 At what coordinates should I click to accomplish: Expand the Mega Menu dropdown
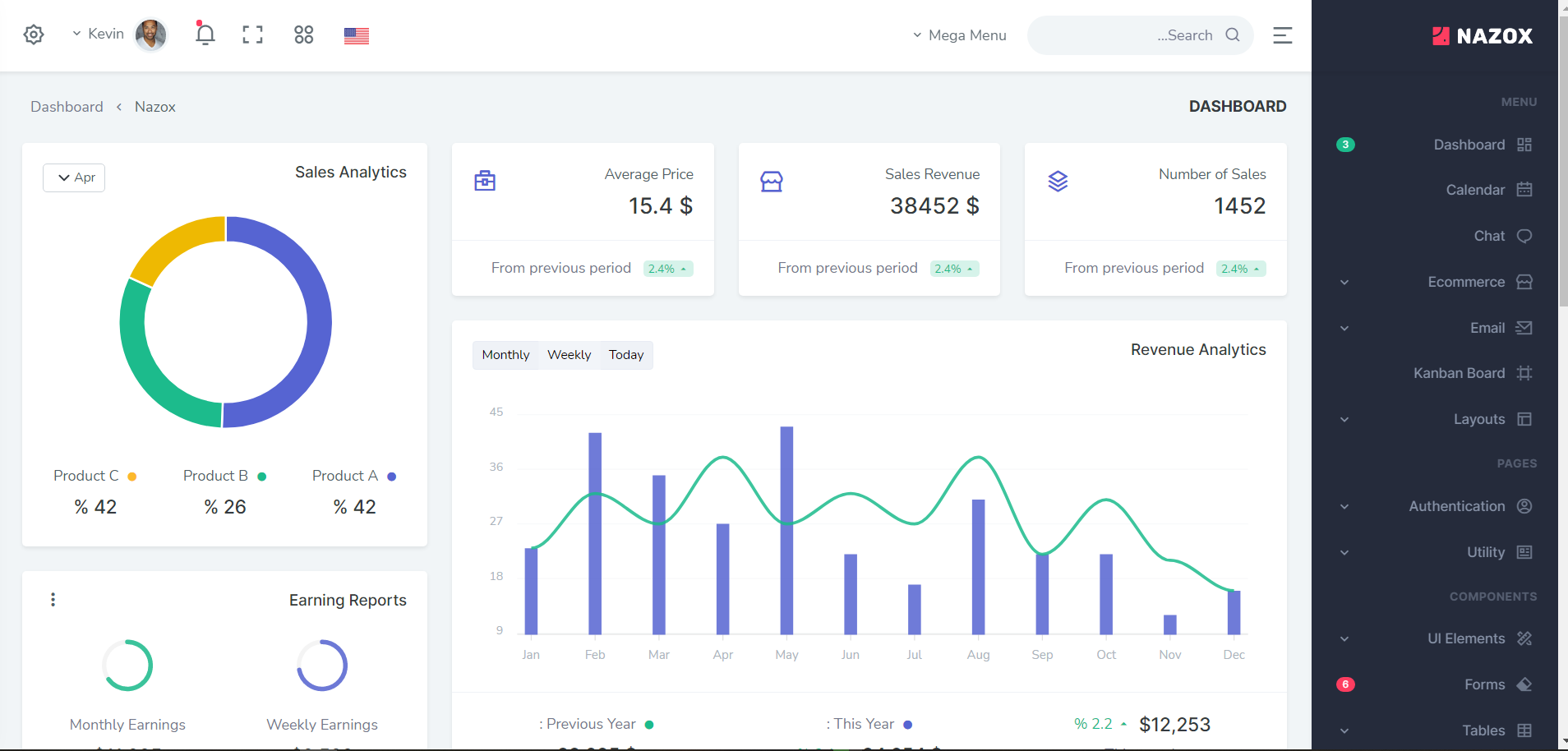959,35
